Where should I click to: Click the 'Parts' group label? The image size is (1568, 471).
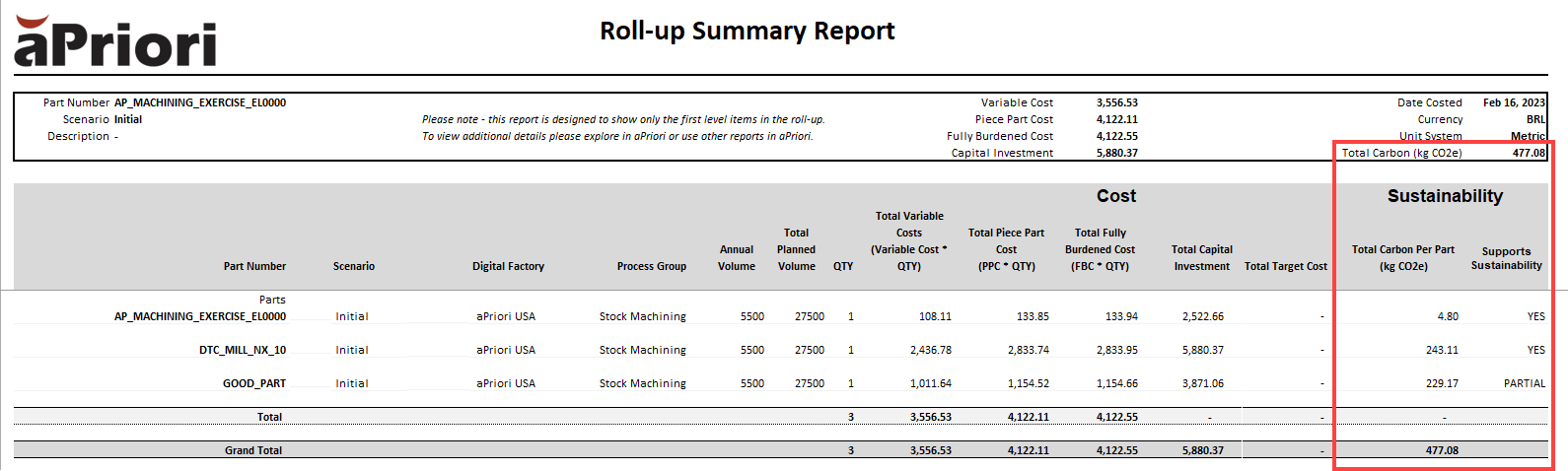point(273,300)
